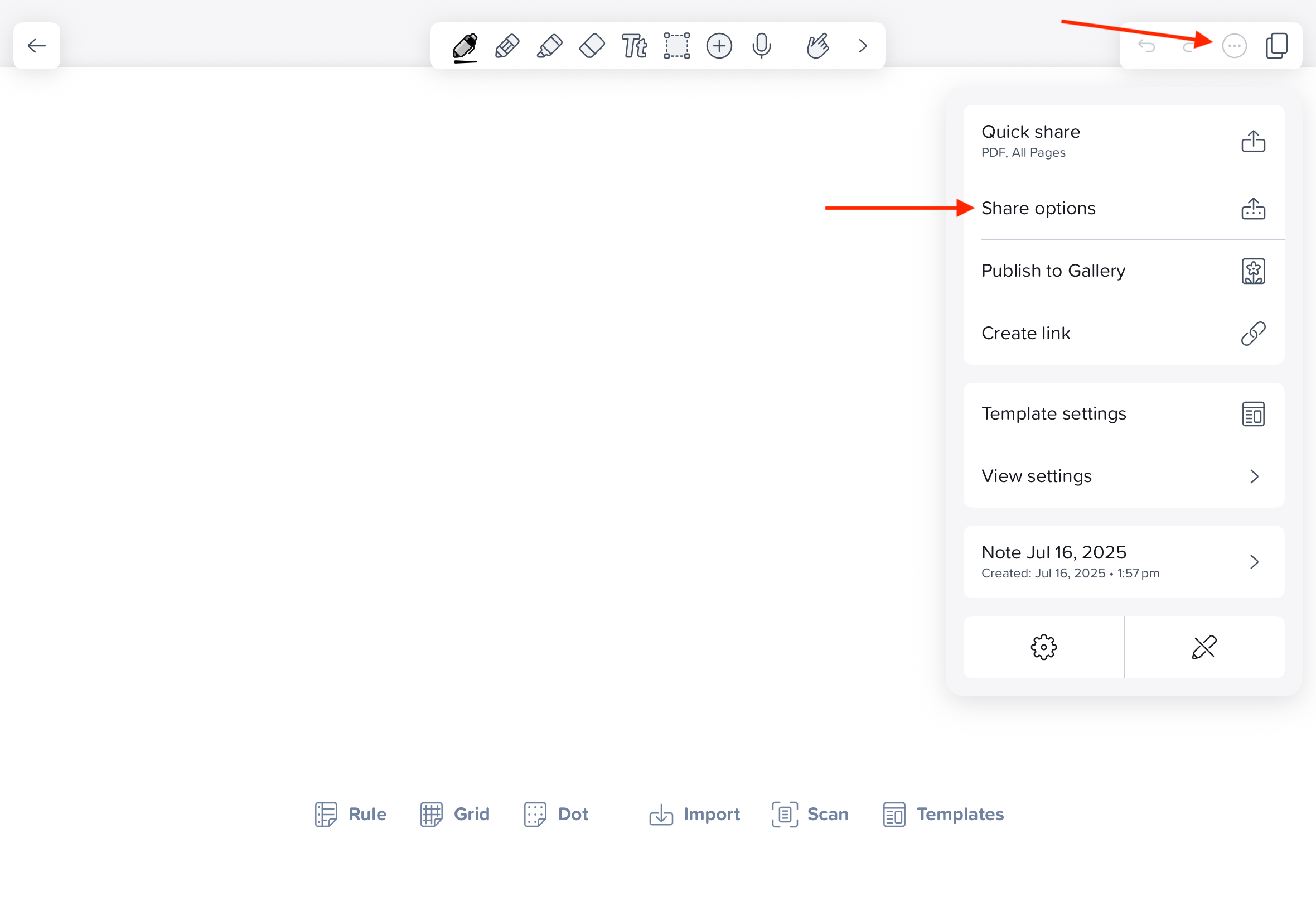Screen dimensions: 1316x915
Task: Select the highlighter tool
Action: 549,46
